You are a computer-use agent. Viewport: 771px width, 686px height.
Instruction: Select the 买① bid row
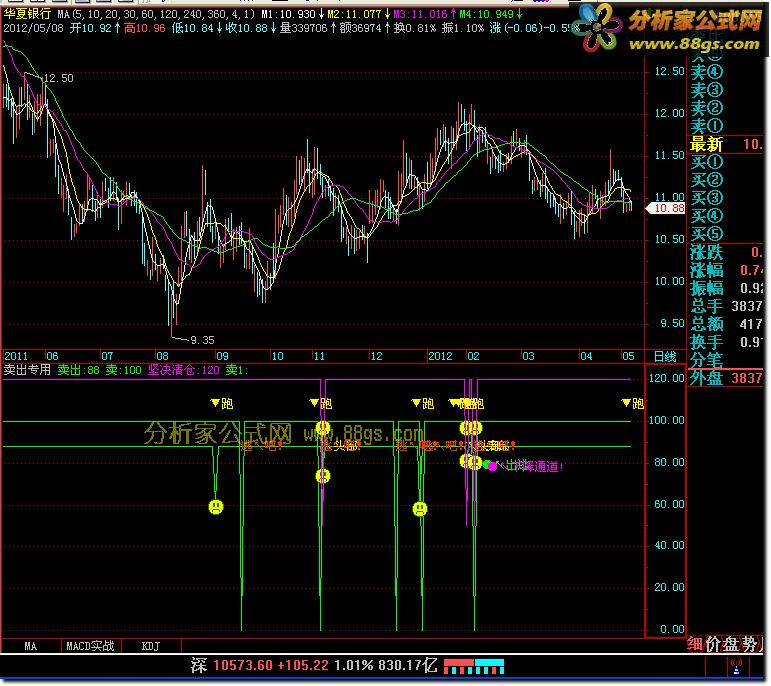pos(727,162)
